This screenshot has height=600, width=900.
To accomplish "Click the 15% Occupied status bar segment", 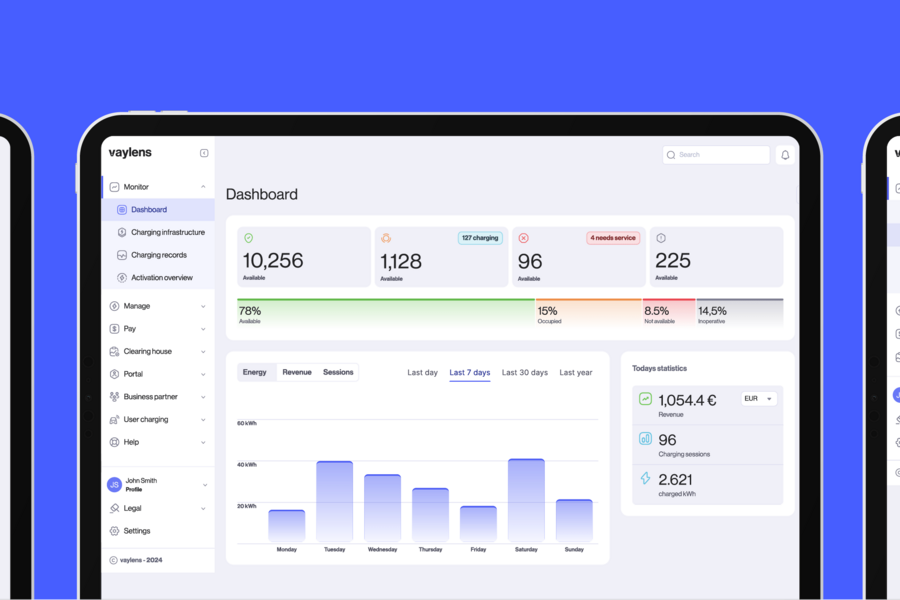I will click(x=589, y=313).
